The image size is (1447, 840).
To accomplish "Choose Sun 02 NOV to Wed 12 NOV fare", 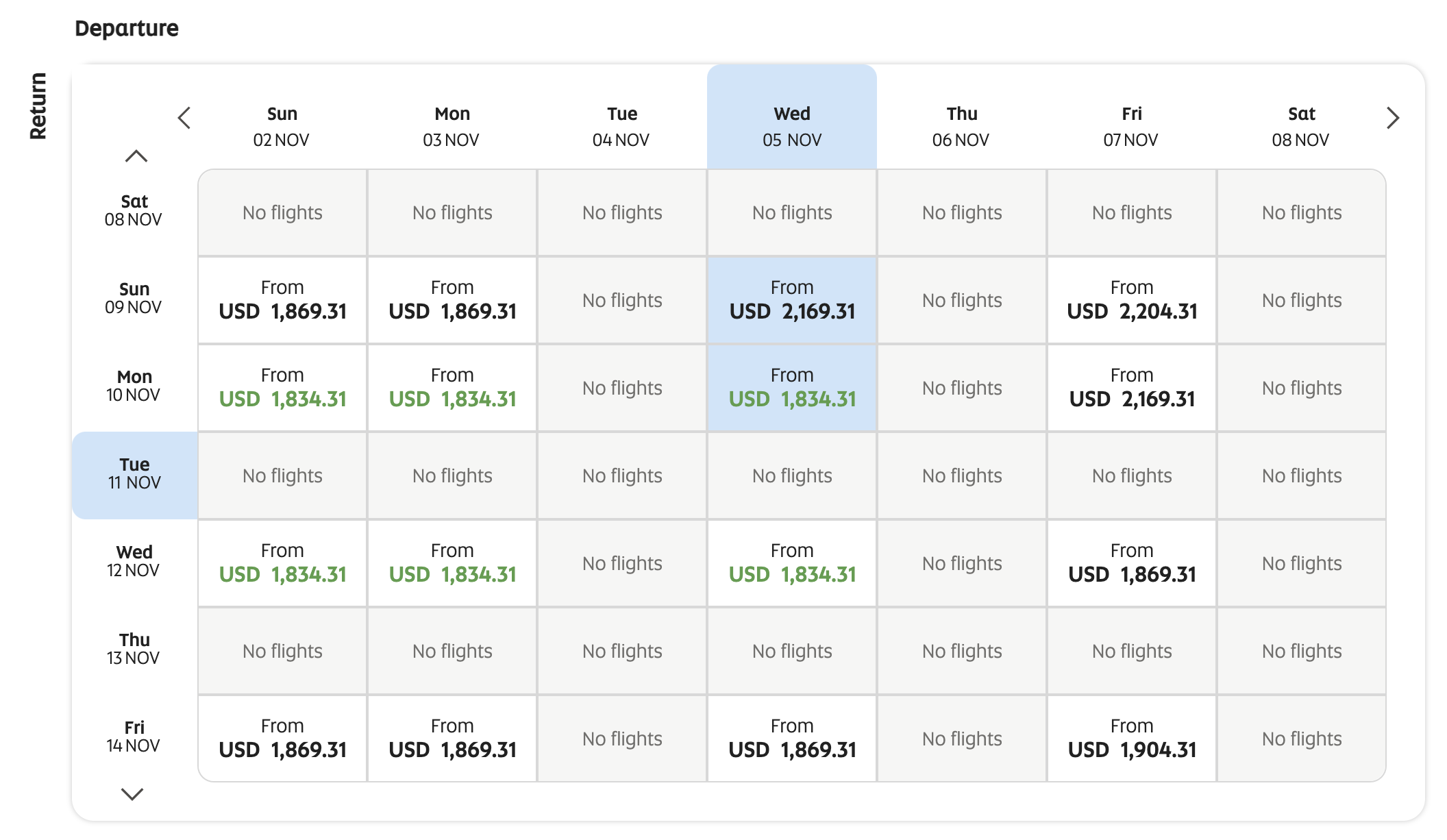I will [x=282, y=563].
